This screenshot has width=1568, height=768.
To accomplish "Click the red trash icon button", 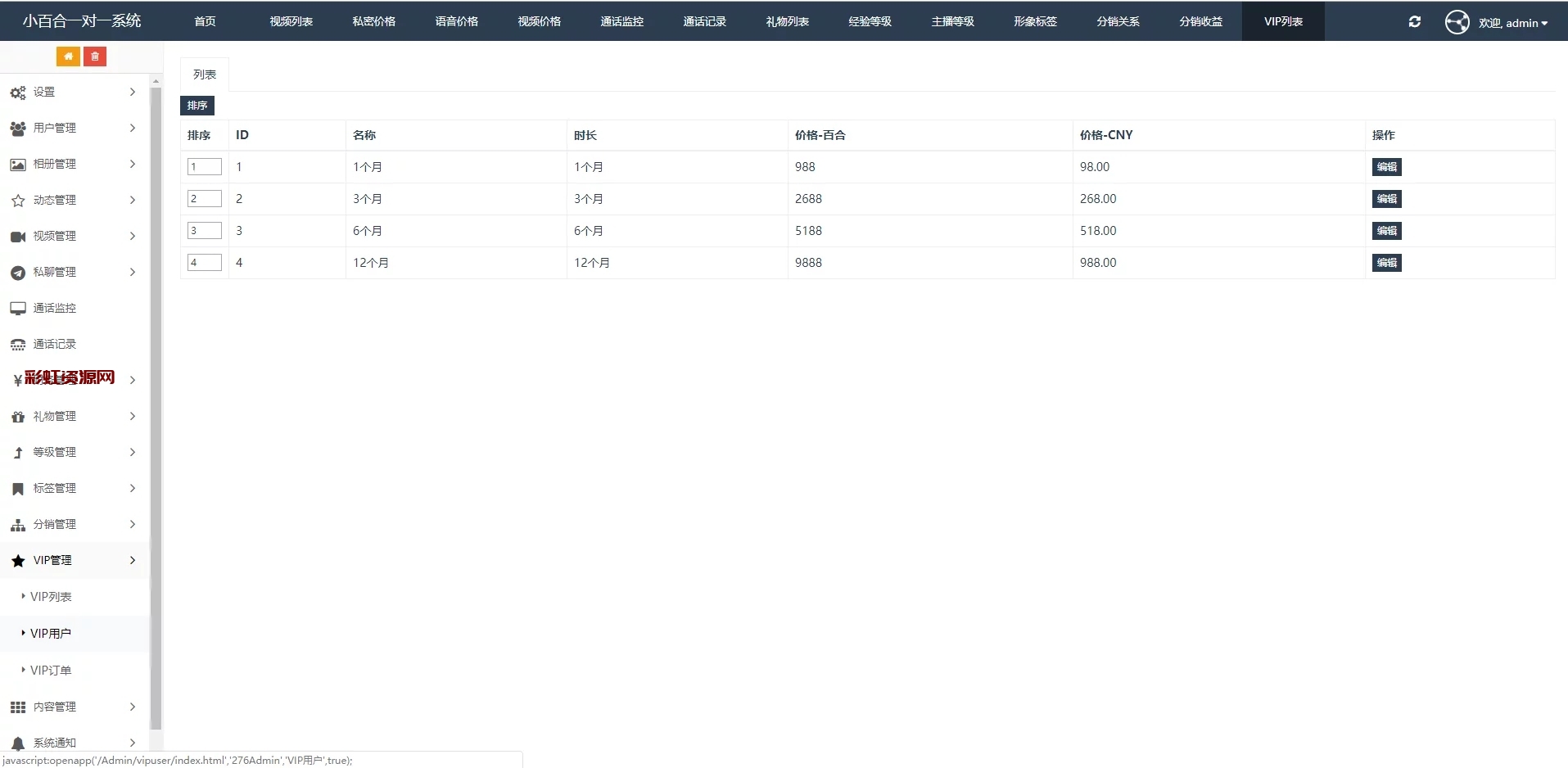I will pos(95,56).
